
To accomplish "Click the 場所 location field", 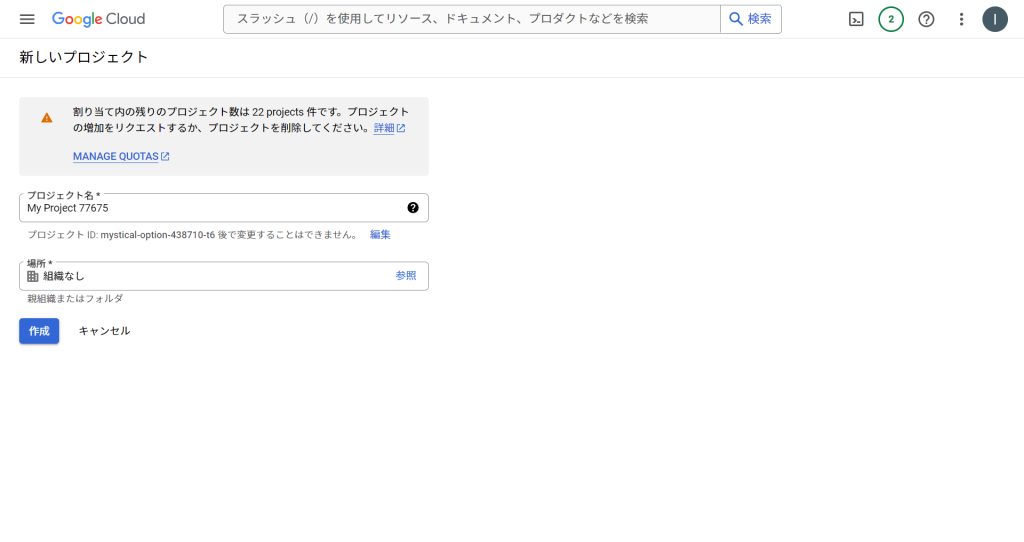I will point(224,276).
